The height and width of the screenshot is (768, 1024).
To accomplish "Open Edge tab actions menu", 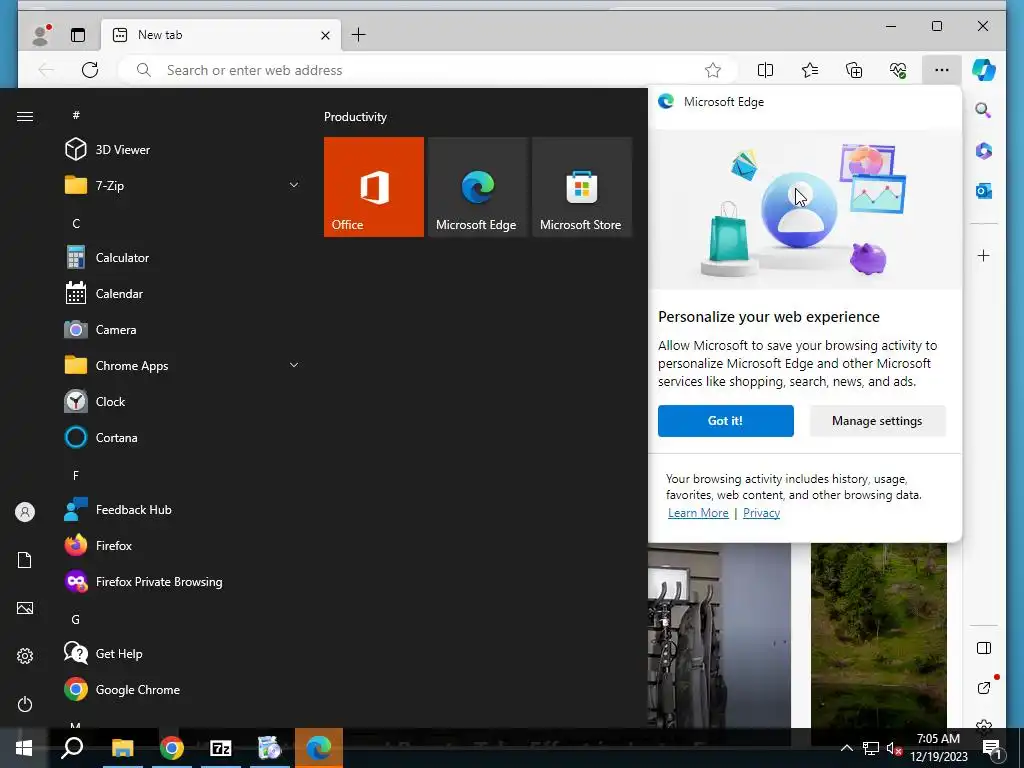I will click(x=78, y=35).
